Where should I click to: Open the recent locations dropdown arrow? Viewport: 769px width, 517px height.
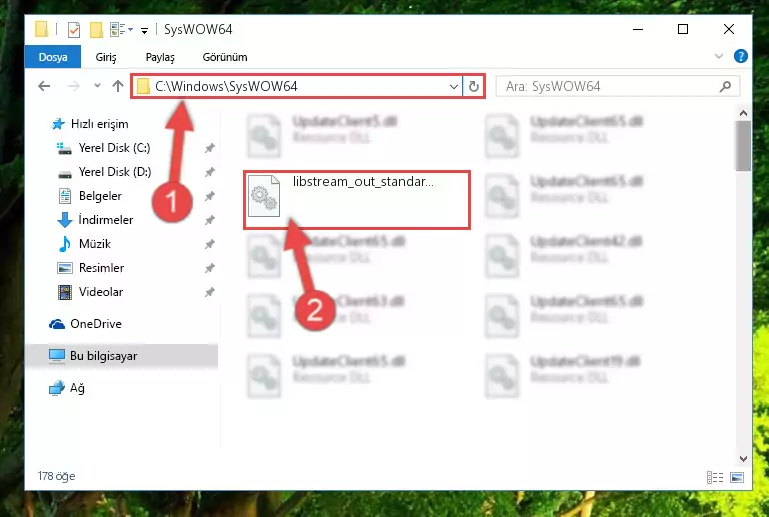(97, 86)
